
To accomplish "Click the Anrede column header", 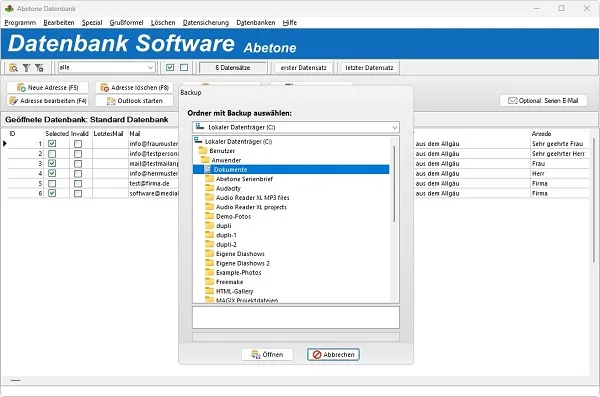I will 541,134.
